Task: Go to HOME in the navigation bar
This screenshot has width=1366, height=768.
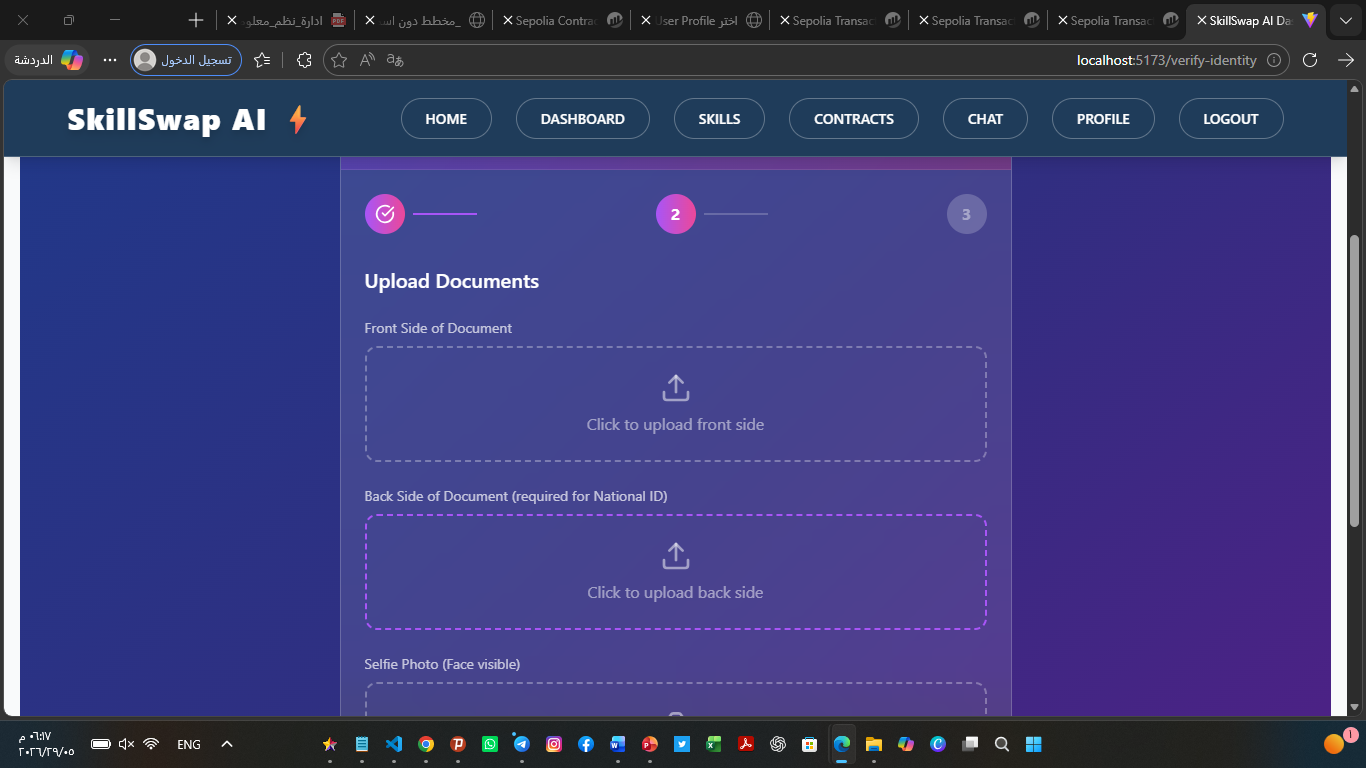Action: tap(446, 119)
